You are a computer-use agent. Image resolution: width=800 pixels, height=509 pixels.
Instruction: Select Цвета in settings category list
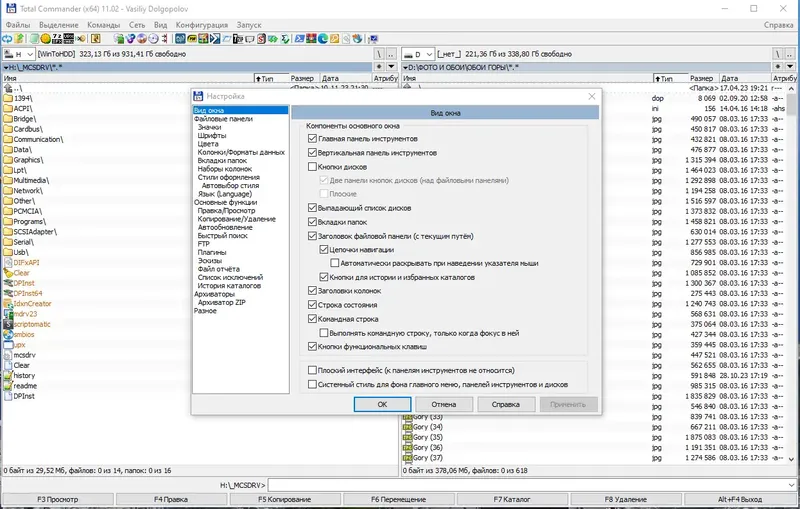tap(208, 144)
